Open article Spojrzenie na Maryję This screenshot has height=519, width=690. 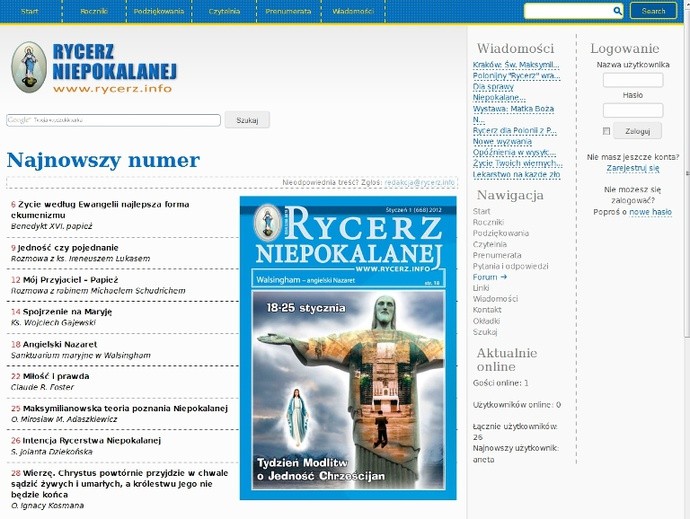coord(67,312)
